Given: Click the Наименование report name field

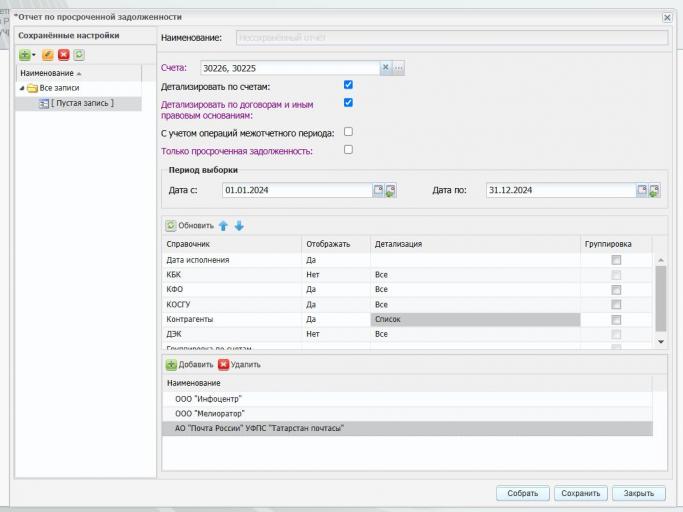Looking at the screenshot, I should [452, 38].
